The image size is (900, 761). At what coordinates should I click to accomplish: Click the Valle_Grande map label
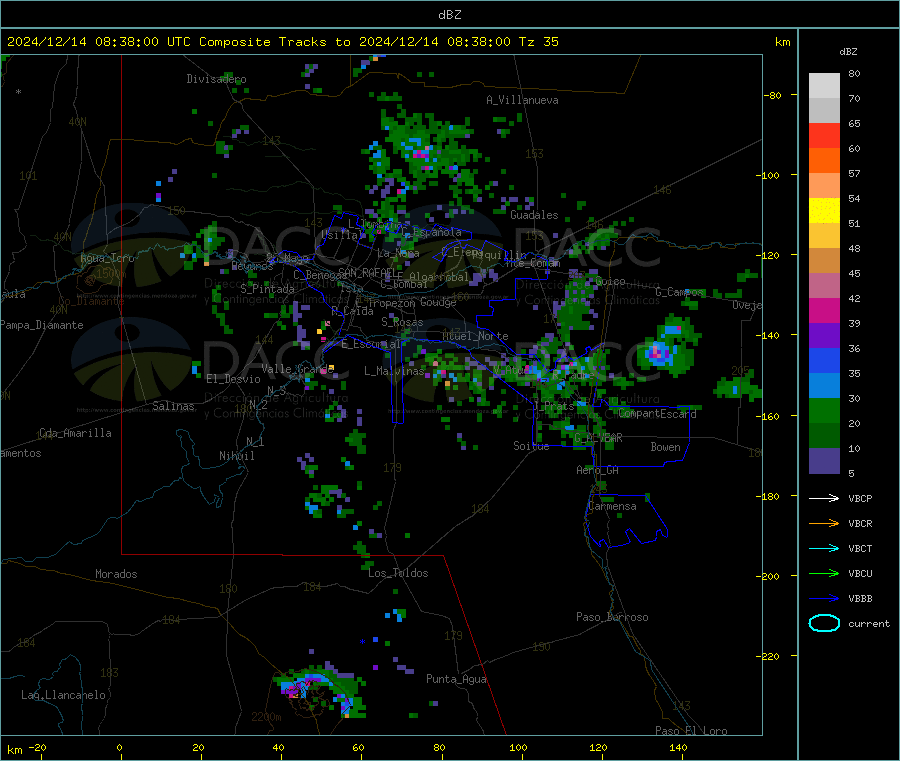[297, 368]
